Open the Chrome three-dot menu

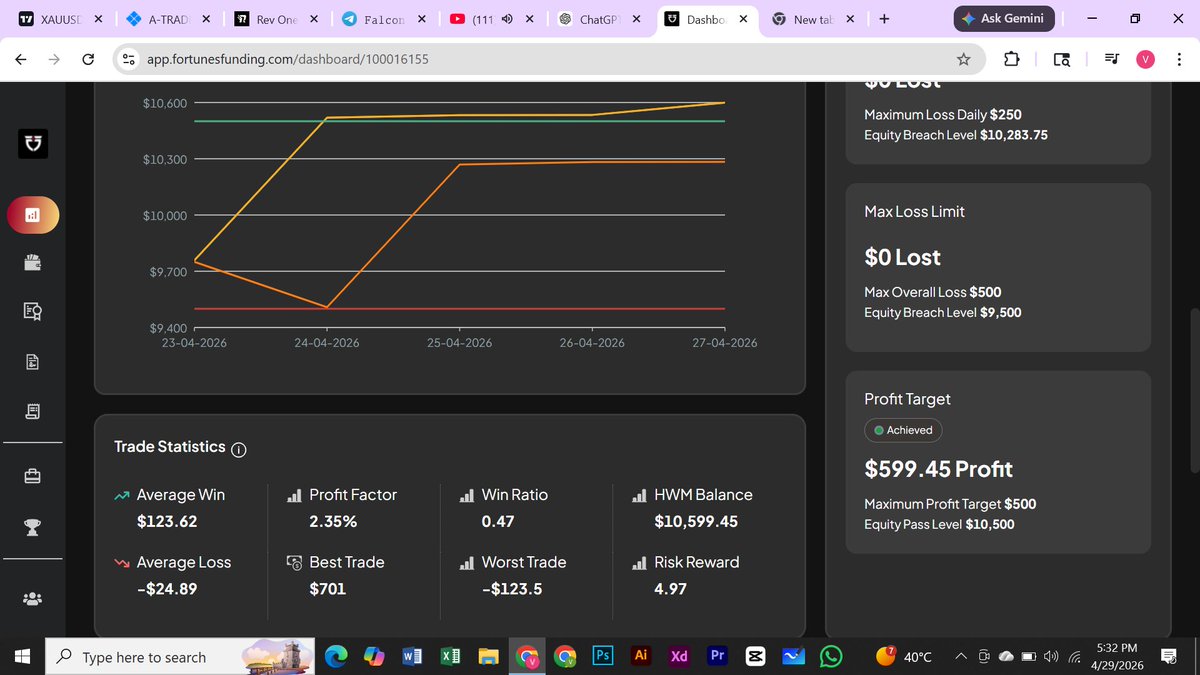[x=1179, y=59]
